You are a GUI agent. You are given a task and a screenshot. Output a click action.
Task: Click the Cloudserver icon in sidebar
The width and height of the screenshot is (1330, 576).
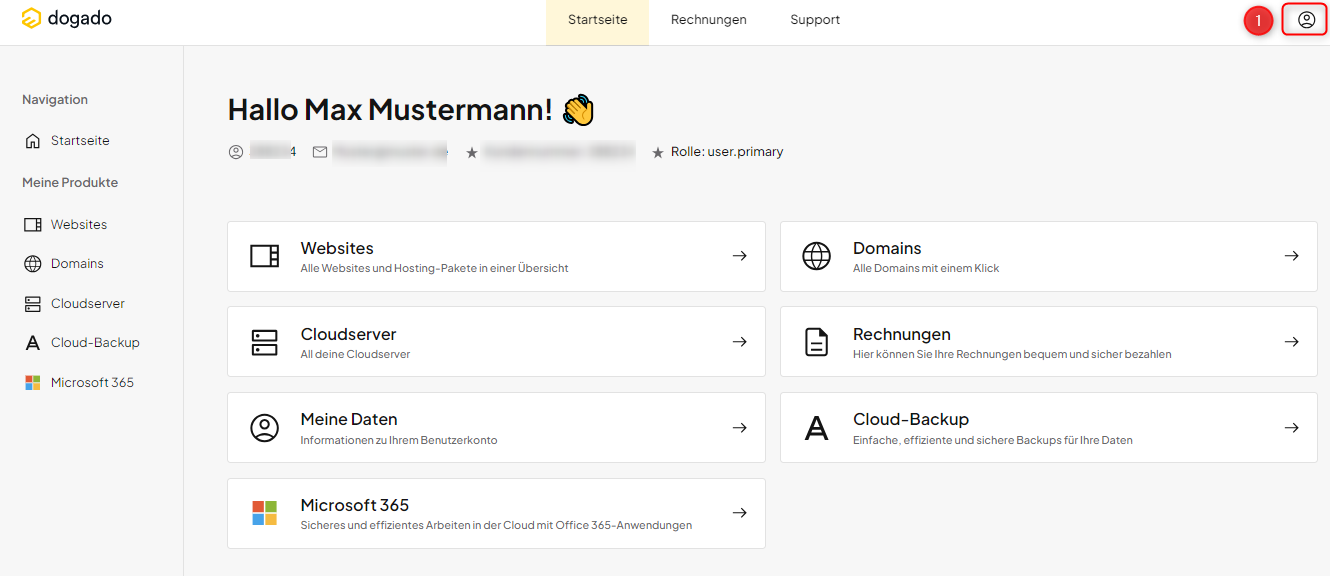33,304
